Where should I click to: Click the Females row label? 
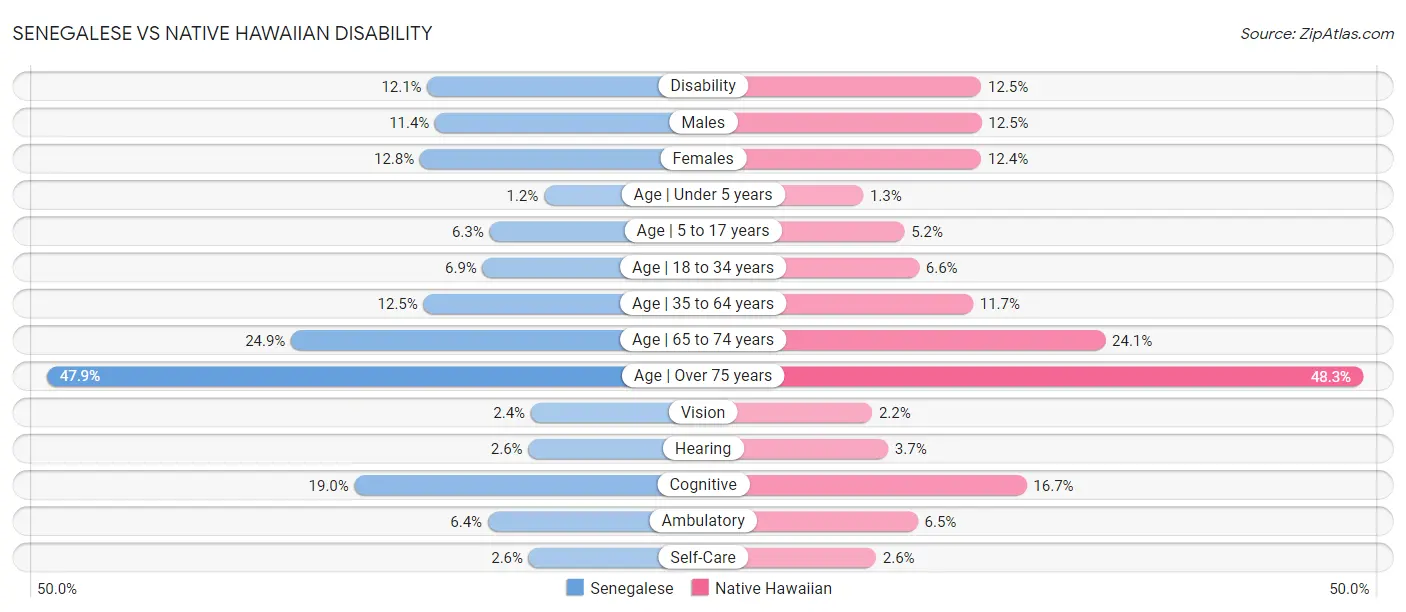pos(703,158)
